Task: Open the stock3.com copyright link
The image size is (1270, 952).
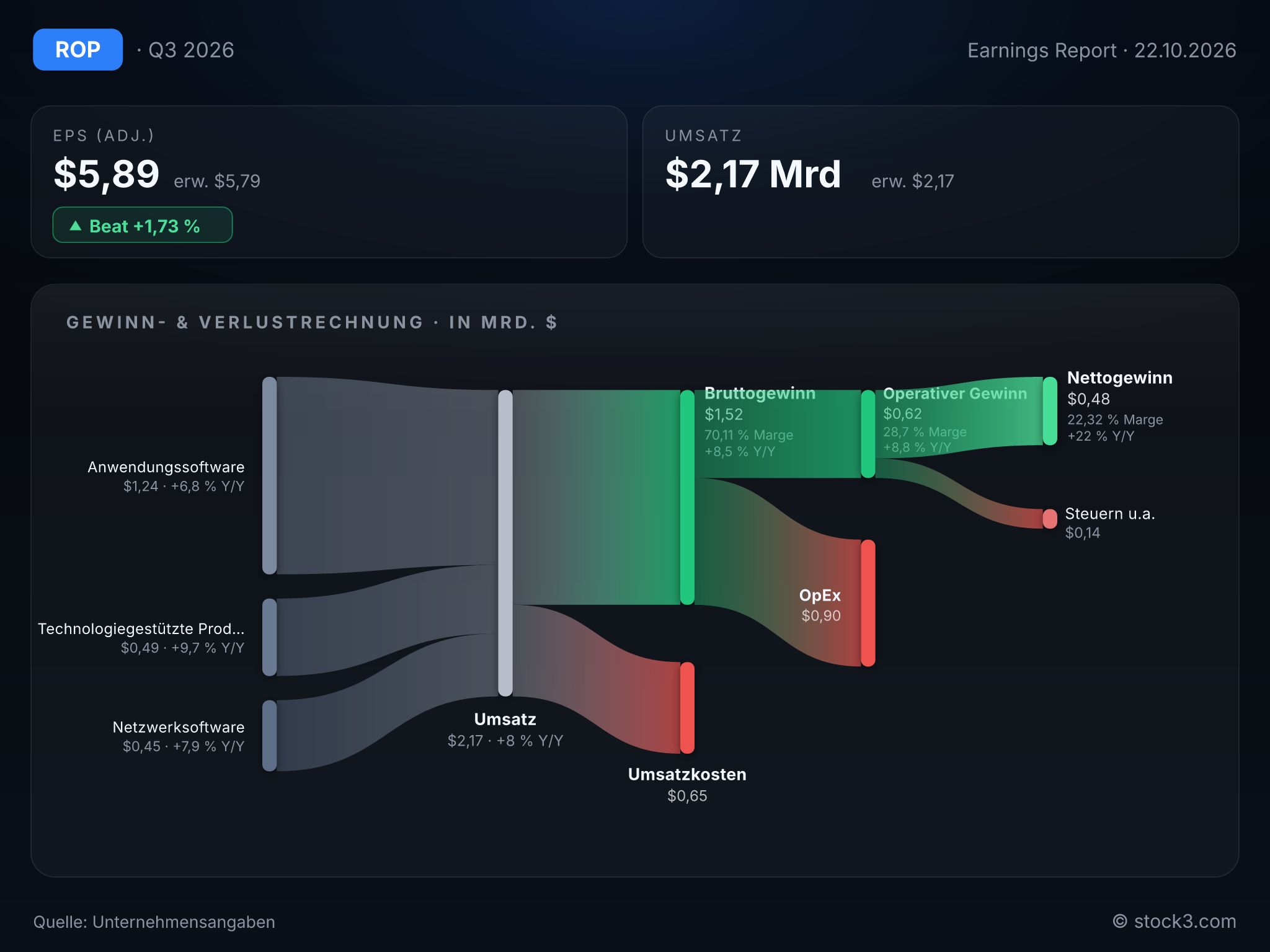Action: click(x=1174, y=922)
